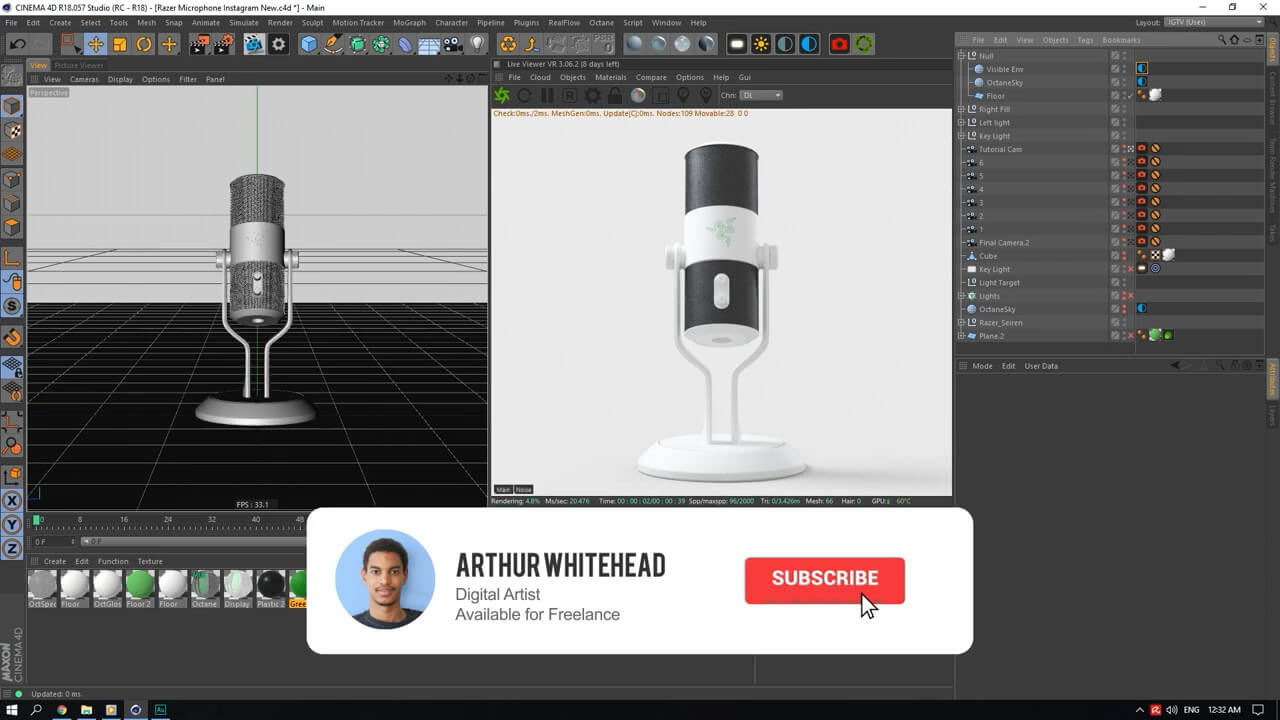The width and height of the screenshot is (1280, 720).
Task: Expand the Razer_Seiren object group
Action: pyautogui.click(x=961, y=323)
